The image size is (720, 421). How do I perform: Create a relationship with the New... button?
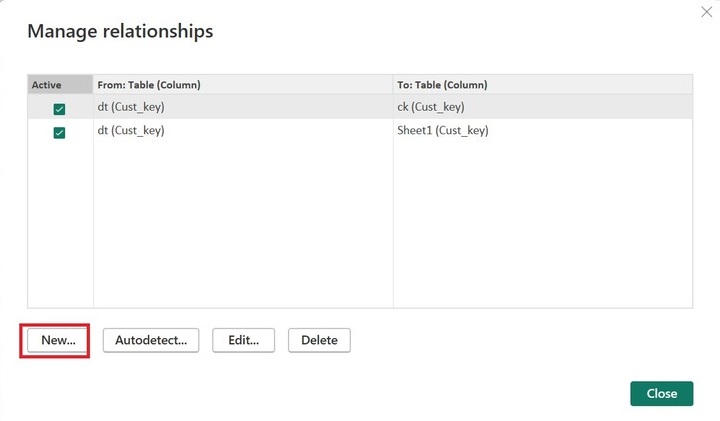(58, 340)
